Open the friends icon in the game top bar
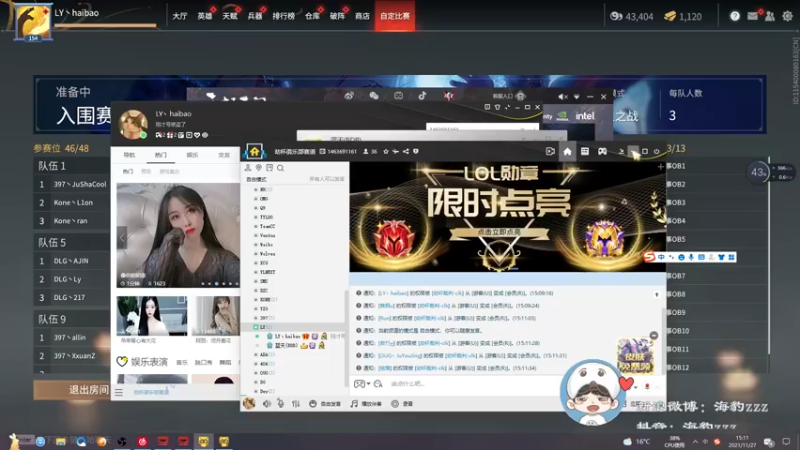800x450 pixels. 770,16
